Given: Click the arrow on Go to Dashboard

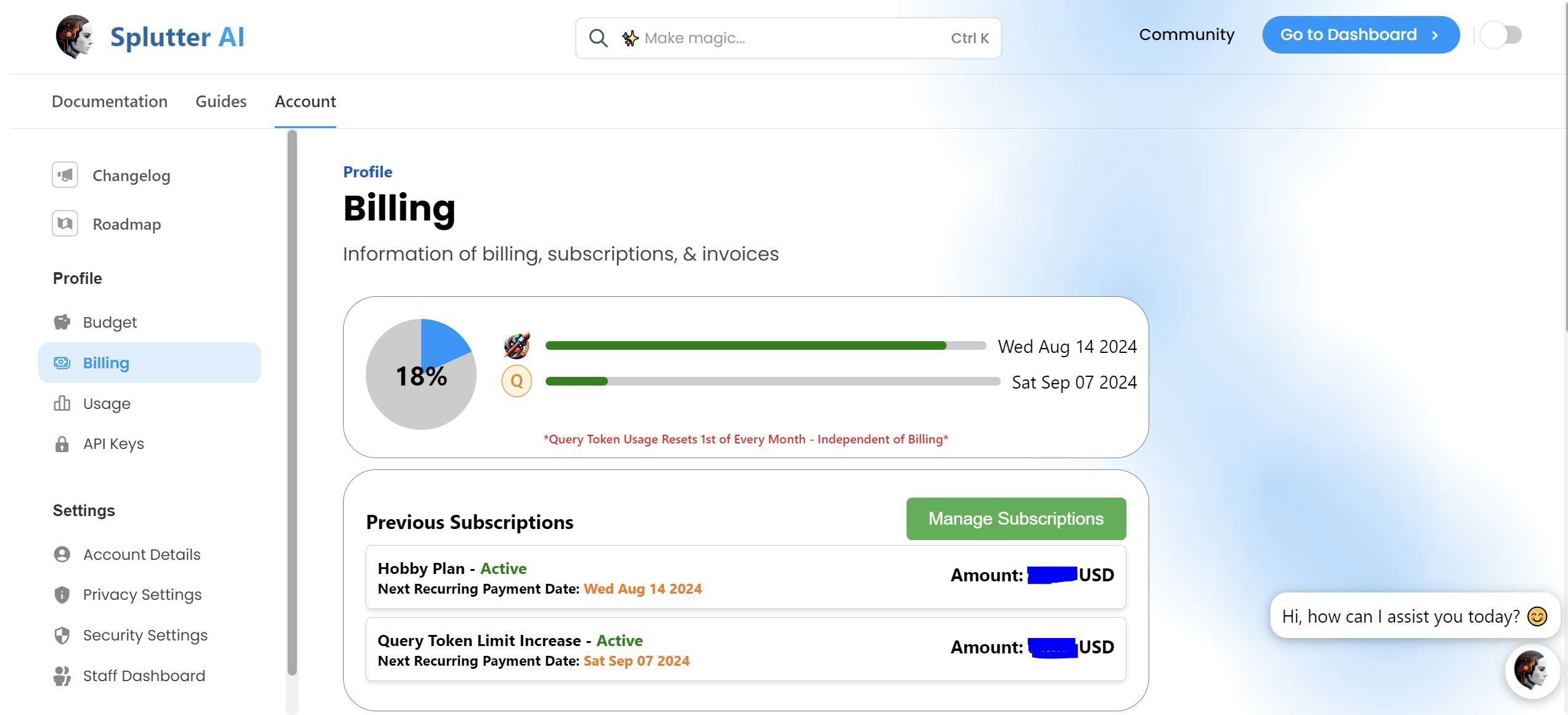Looking at the screenshot, I should pyautogui.click(x=1436, y=35).
